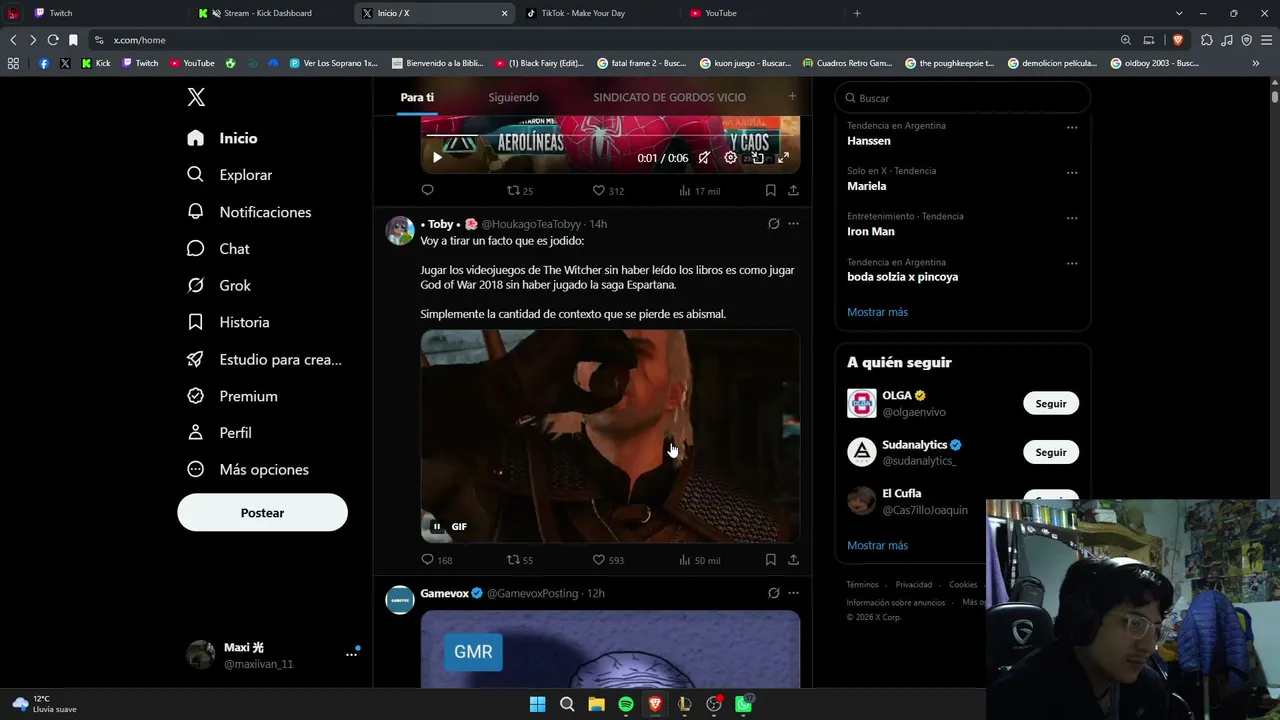This screenshot has width=1280, height=720.
Task: Follow the OLGA account
Action: (1050, 403)
